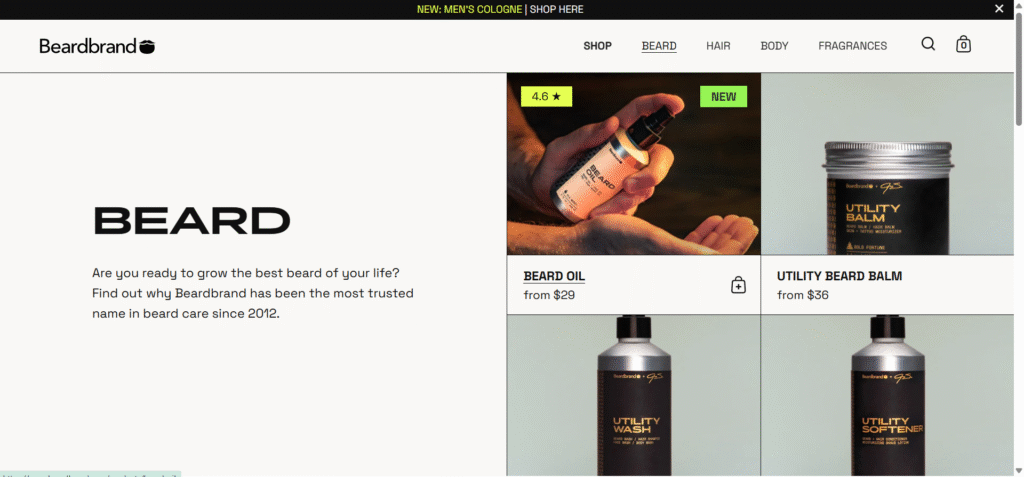Open the BEARD OIL product link
This screenshot has height=477, width=1024.
coord(554,276)
